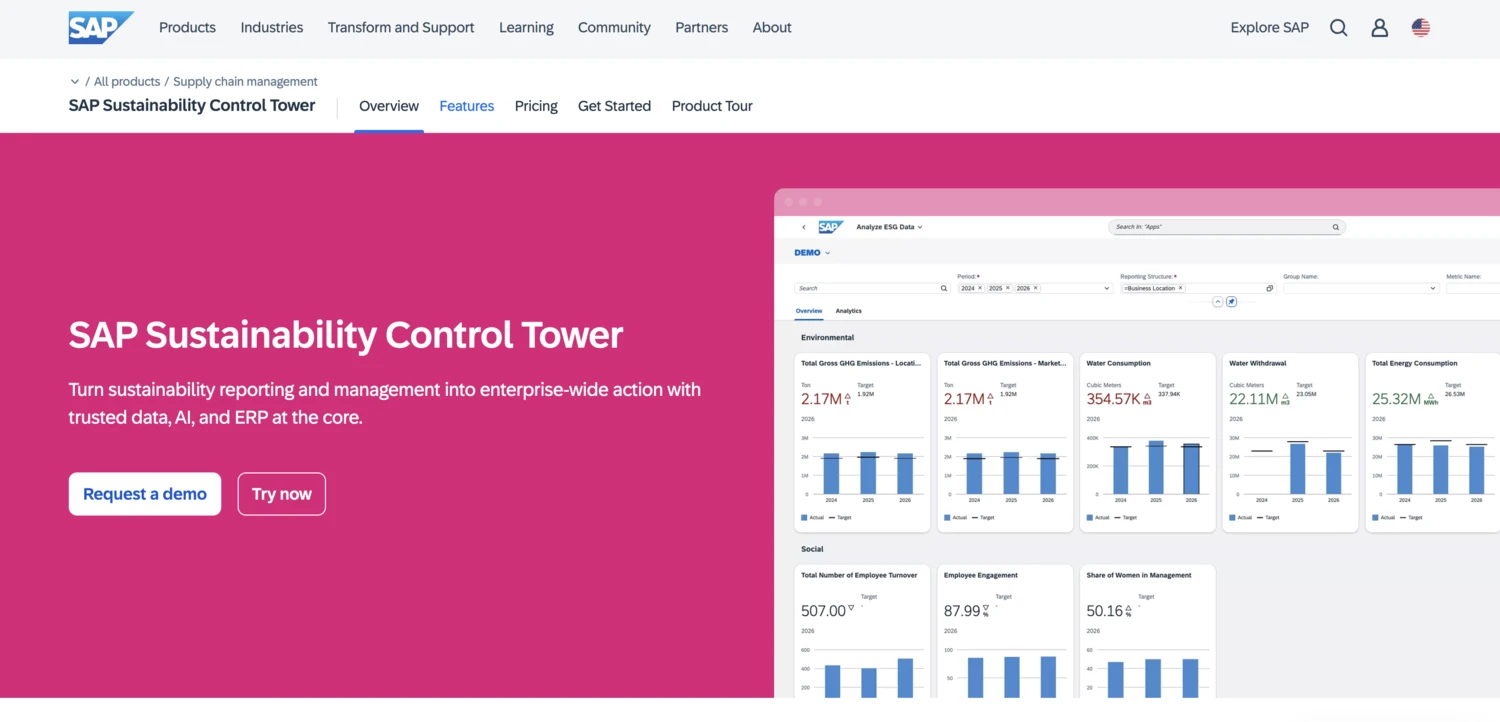This screenshot has height=722, width=1500.
Task: Click the search icon in the apps search bar
Action: coord(1335,226)
